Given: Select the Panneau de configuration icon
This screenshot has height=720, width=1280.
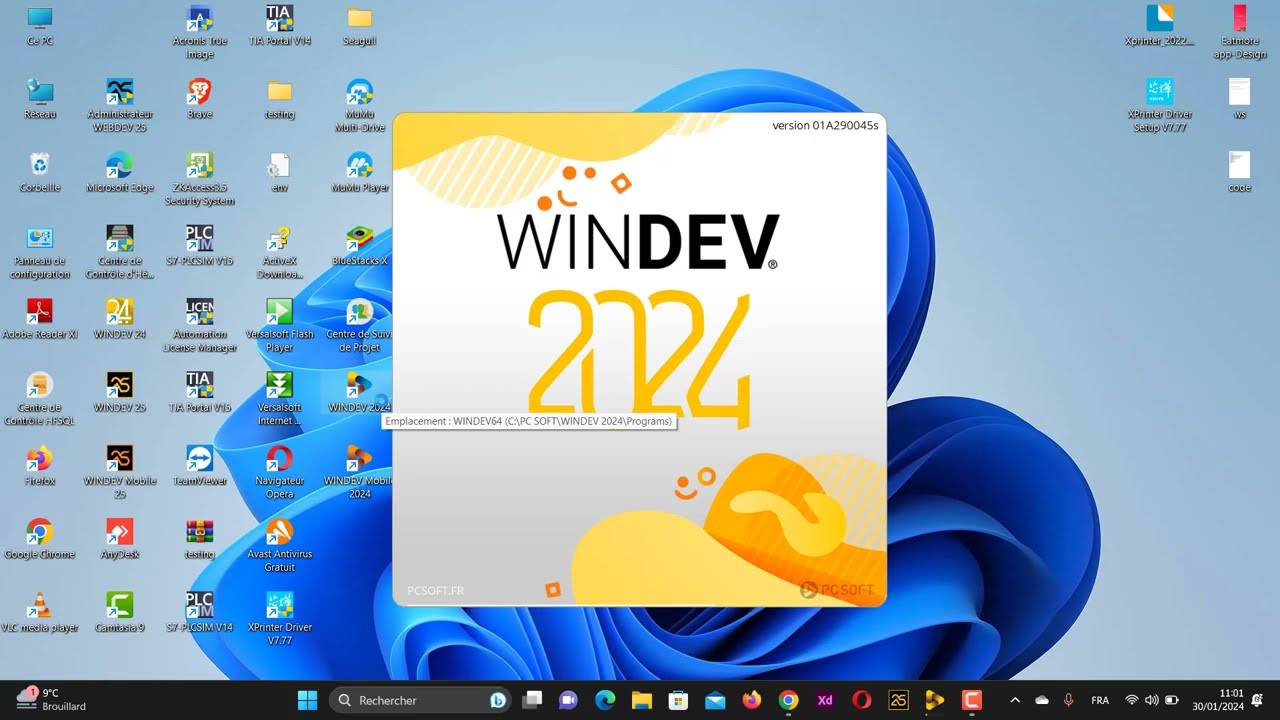Looking at the screenshot, I should pos(40,252).
